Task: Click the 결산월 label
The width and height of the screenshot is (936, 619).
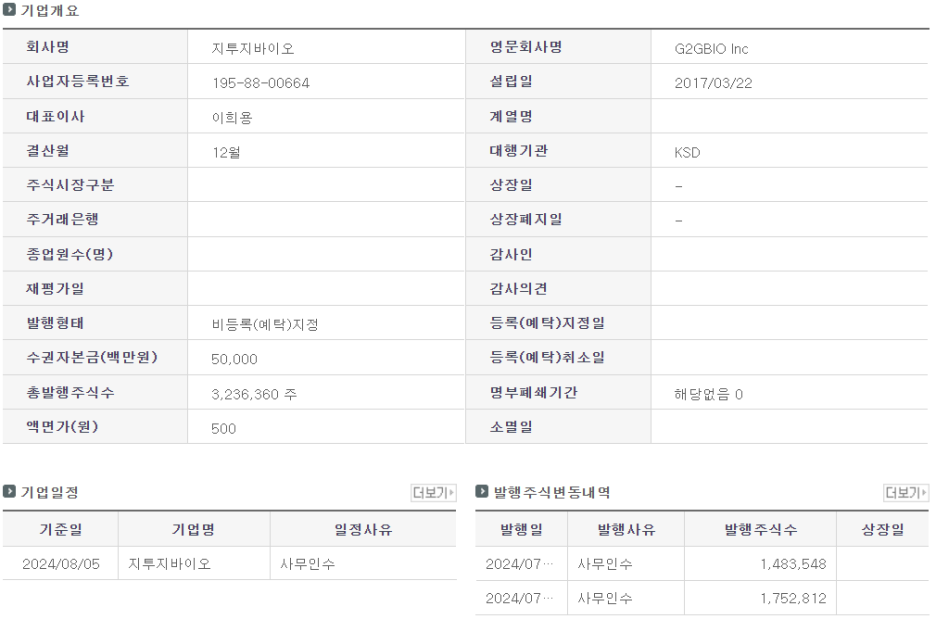Action: (x=48, y=150)
